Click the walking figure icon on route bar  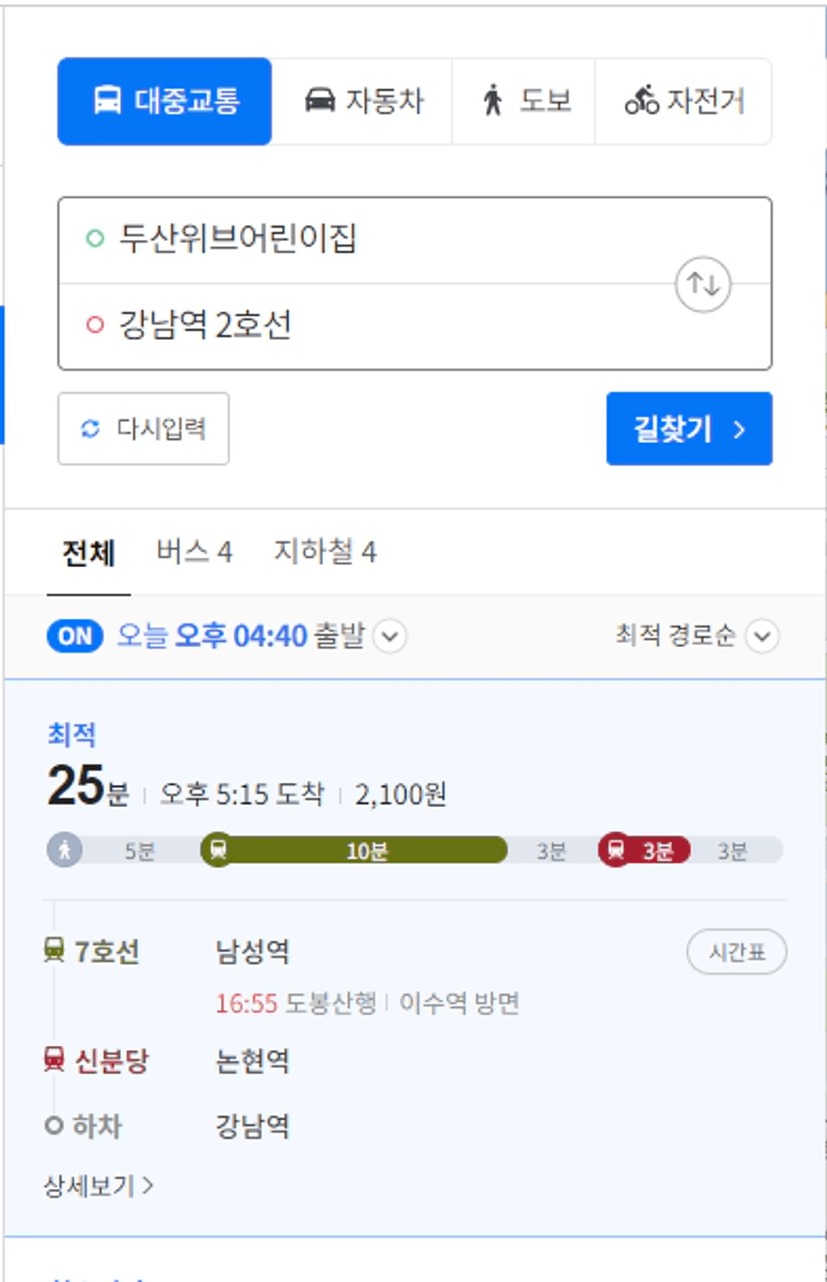(x=64, y=850)
